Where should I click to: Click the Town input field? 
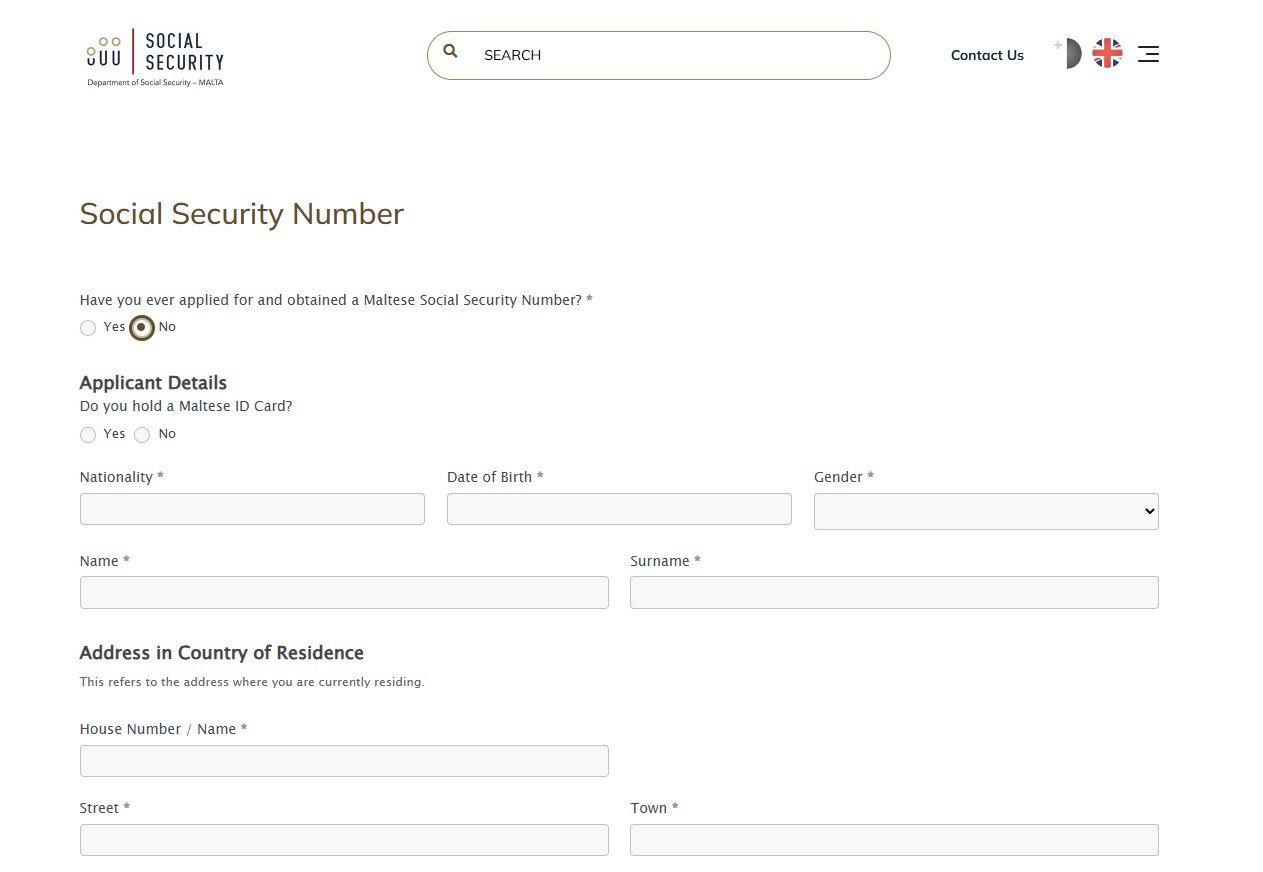893,839
